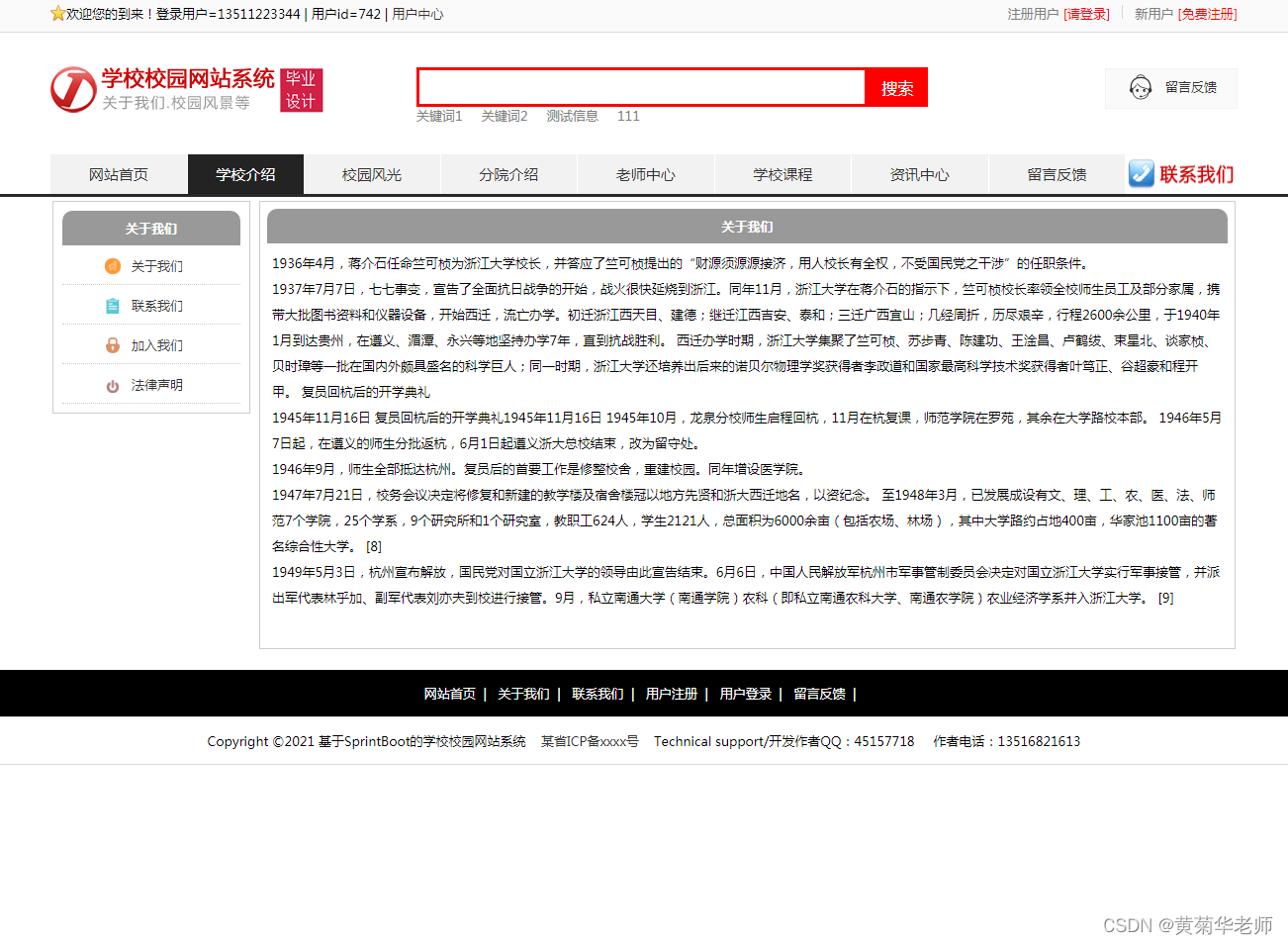This screenshot has height=945, width=1288.
Task: Click footer link 用户注册
Action: pyautogui.click(x=672, y=694)
